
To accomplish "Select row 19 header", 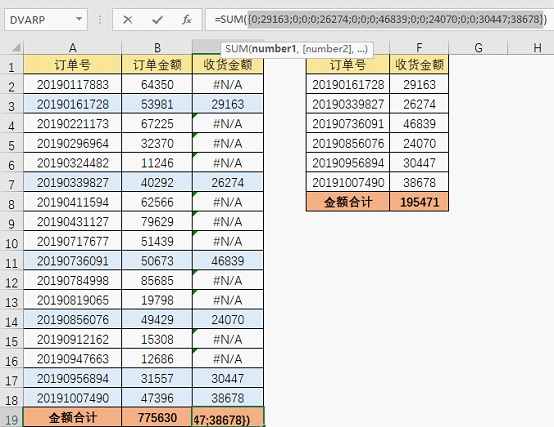I will pos(11,417).
